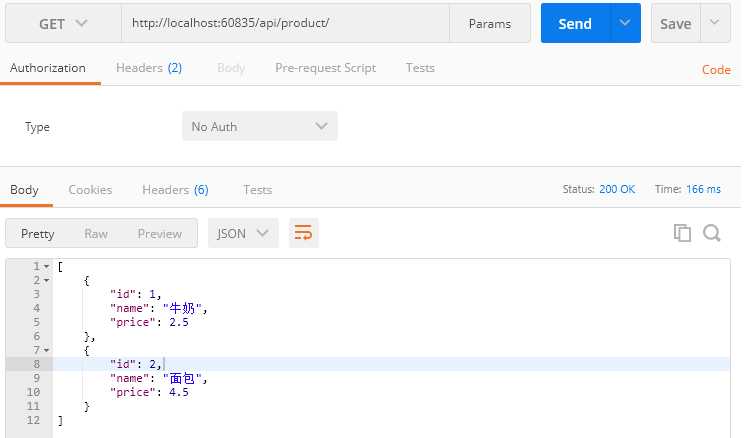
Task: Click the "name": "面包" line
Action: click(x=158, y=378)
